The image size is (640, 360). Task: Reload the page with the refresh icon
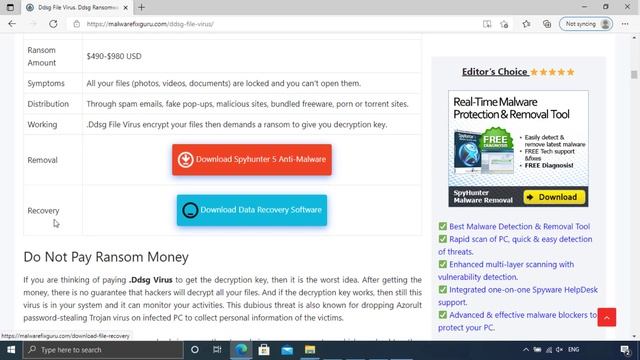point(53,24)
